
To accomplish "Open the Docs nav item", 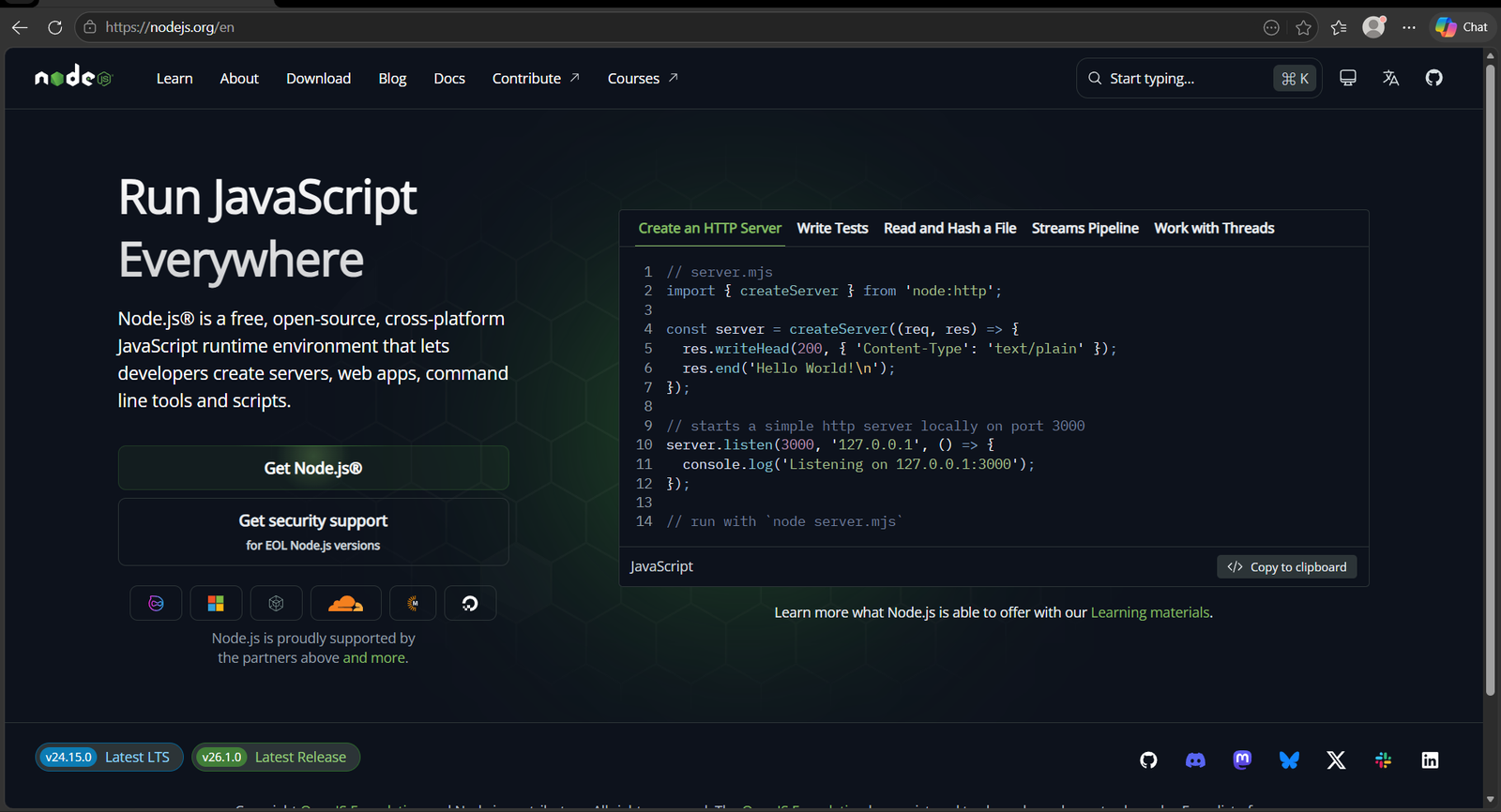I will pos(449,79).
